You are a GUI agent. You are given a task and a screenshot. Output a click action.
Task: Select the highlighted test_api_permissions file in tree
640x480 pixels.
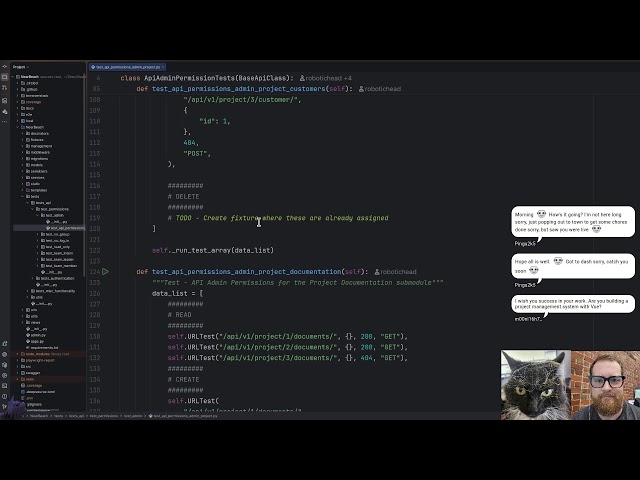coord(49,228)
